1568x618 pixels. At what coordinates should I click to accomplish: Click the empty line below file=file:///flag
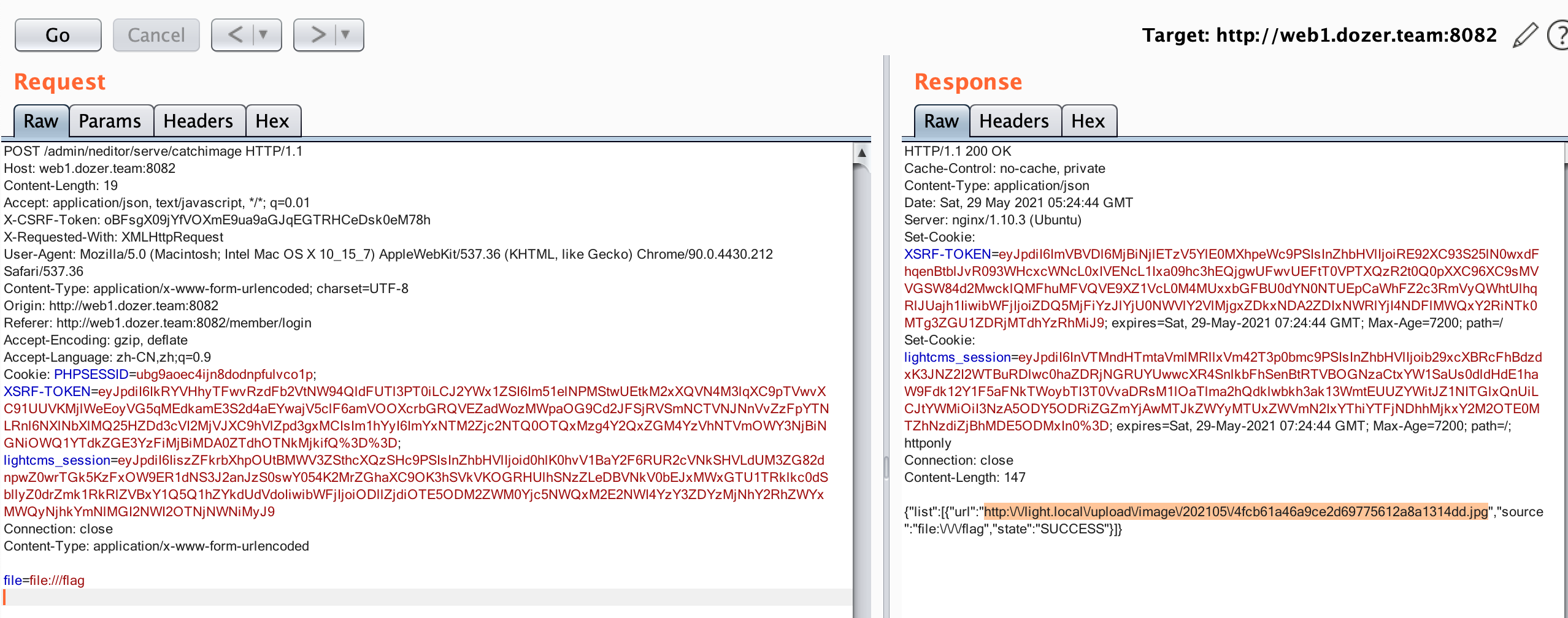428,597
